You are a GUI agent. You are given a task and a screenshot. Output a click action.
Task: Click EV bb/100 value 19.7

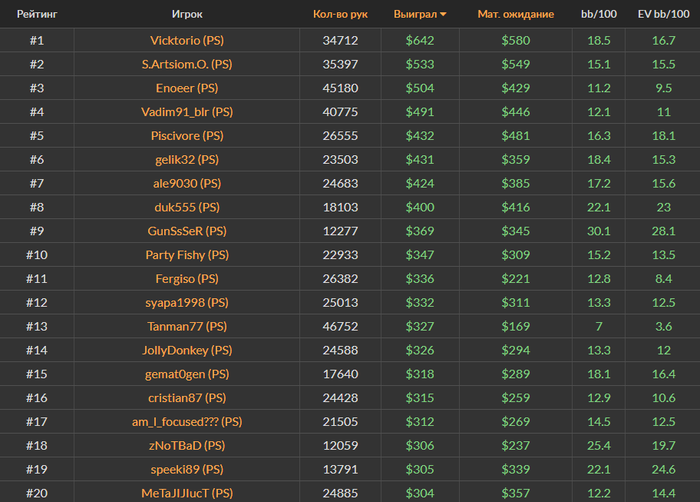click(663, 446)
